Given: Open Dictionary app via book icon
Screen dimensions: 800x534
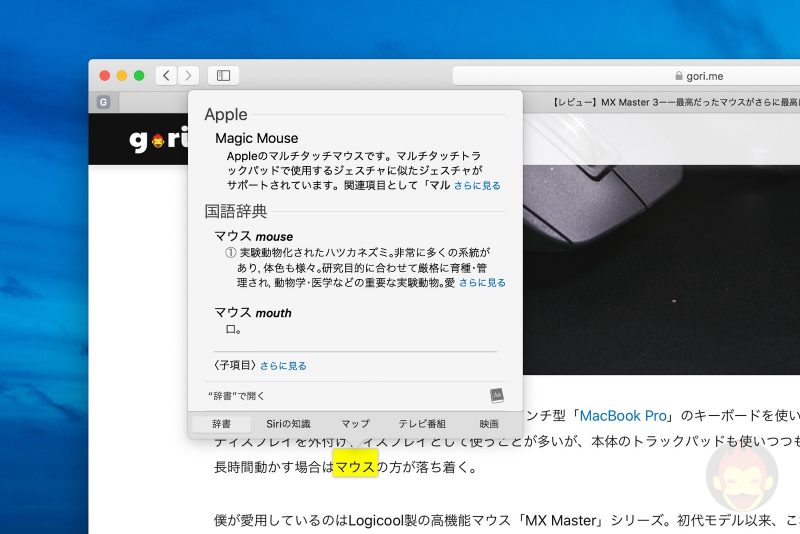Looking at the screenshot, I should 496,396.
